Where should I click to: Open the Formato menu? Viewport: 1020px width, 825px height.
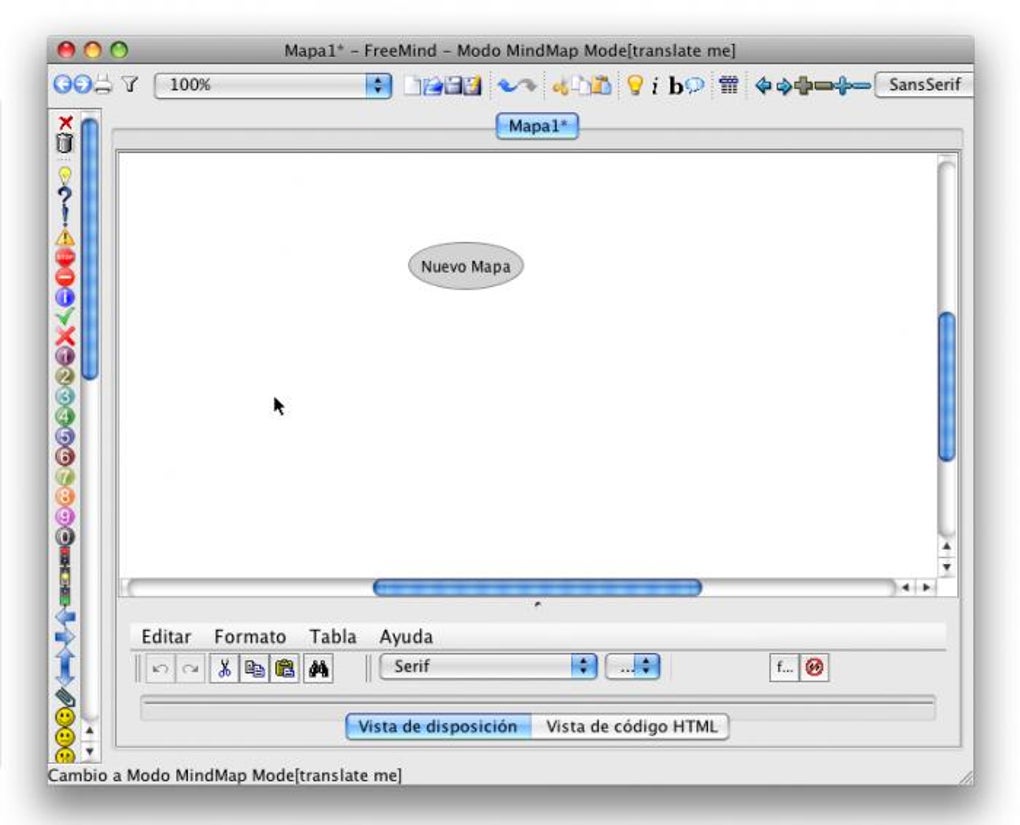pos(250,636)
